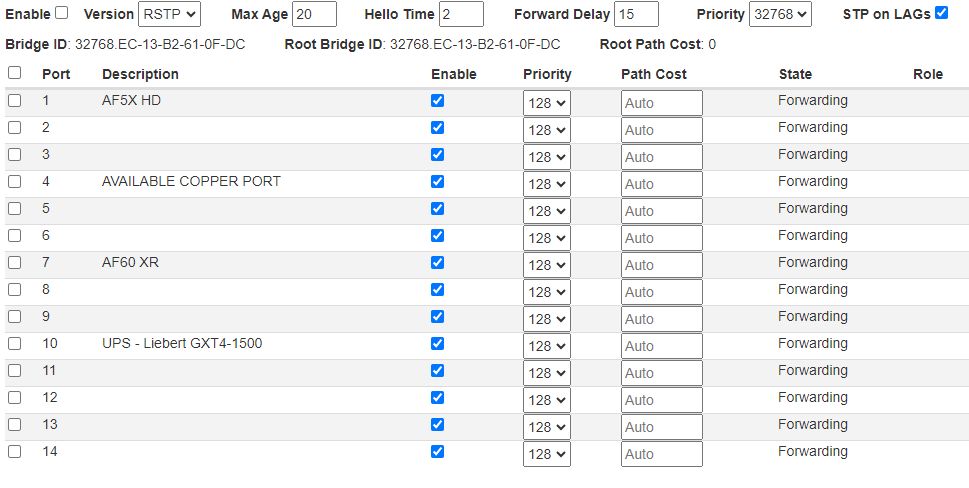Click the Path Cost field for port 3
The width and height of the screenshot is (969, 488).
(x=661, y=157)
